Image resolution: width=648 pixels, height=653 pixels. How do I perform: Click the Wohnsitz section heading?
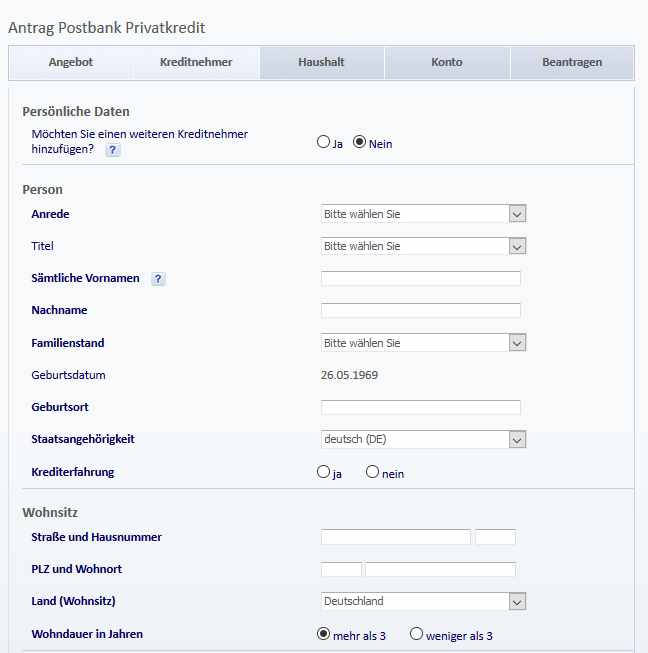(x=50, y=512)
